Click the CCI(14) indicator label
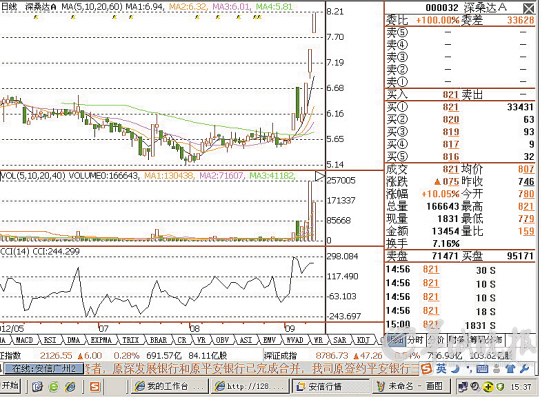Screen dimensions: 550x412 (x=15, y=251)
